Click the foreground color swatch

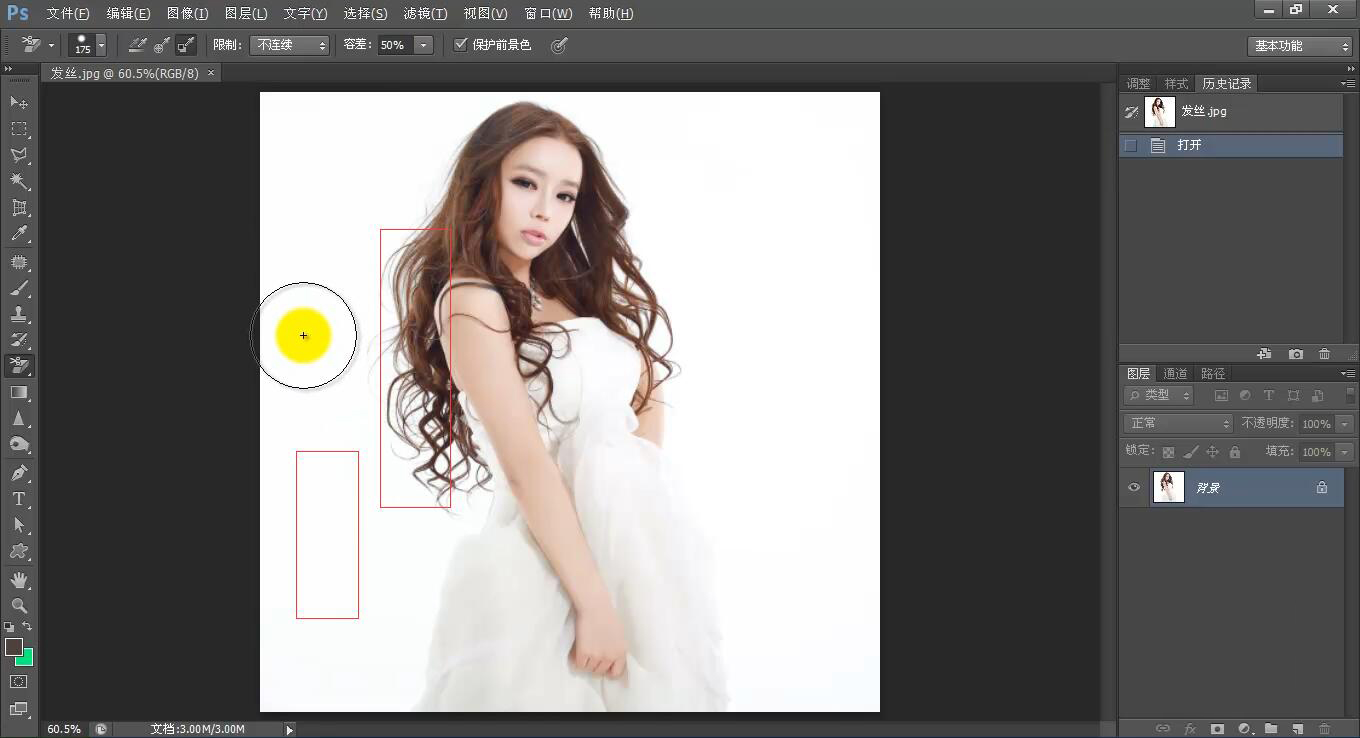pyautogui.click(x=14, y=647)
